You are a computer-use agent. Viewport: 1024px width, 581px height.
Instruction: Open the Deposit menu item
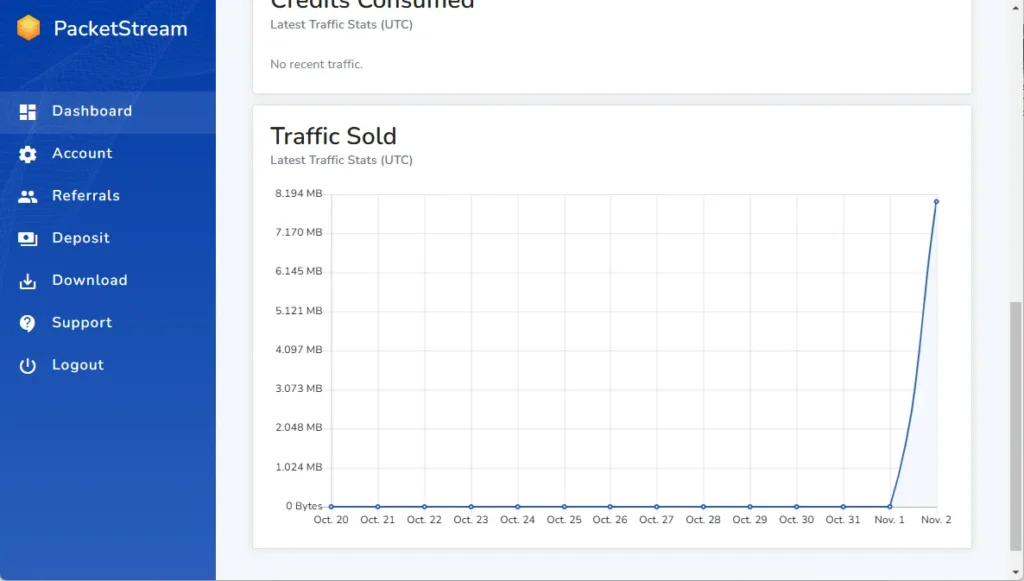(x=108, y=238)
